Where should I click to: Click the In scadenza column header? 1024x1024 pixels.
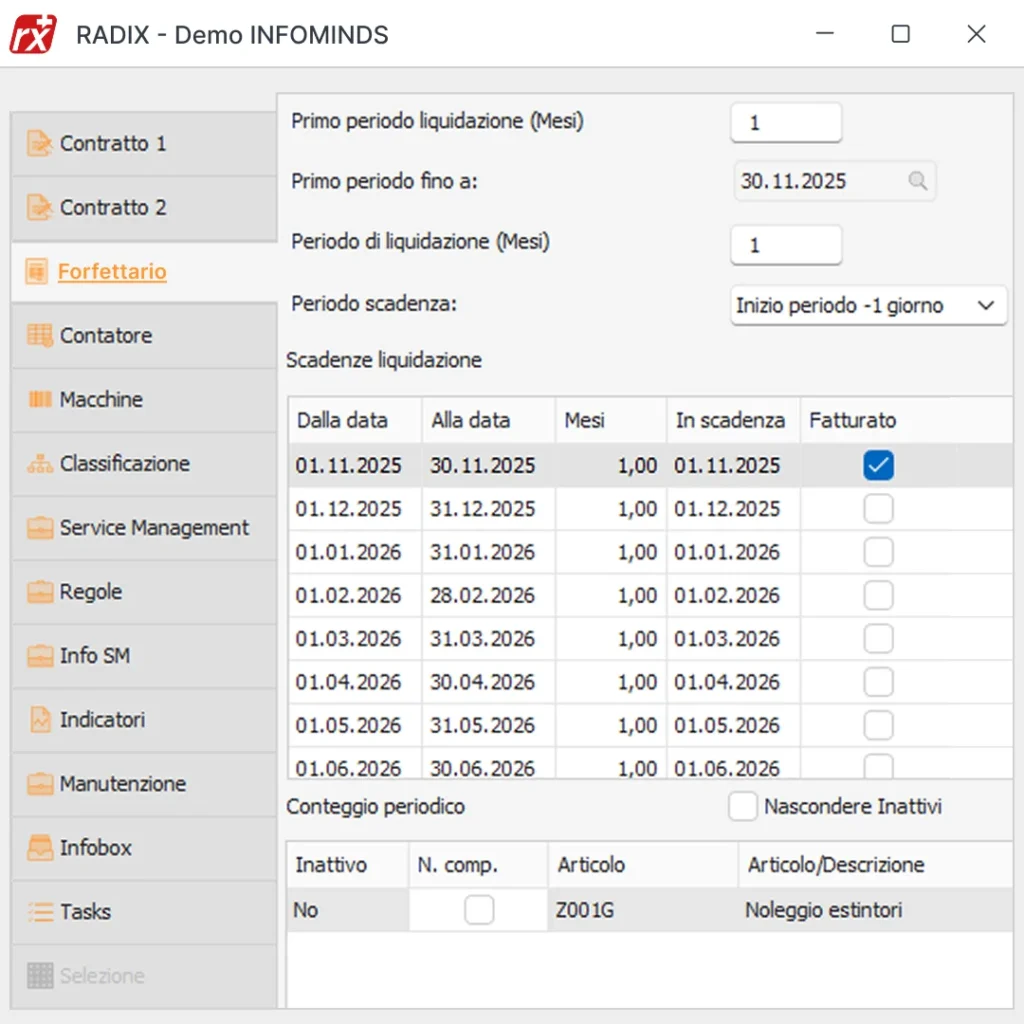[x=730, y=421]
